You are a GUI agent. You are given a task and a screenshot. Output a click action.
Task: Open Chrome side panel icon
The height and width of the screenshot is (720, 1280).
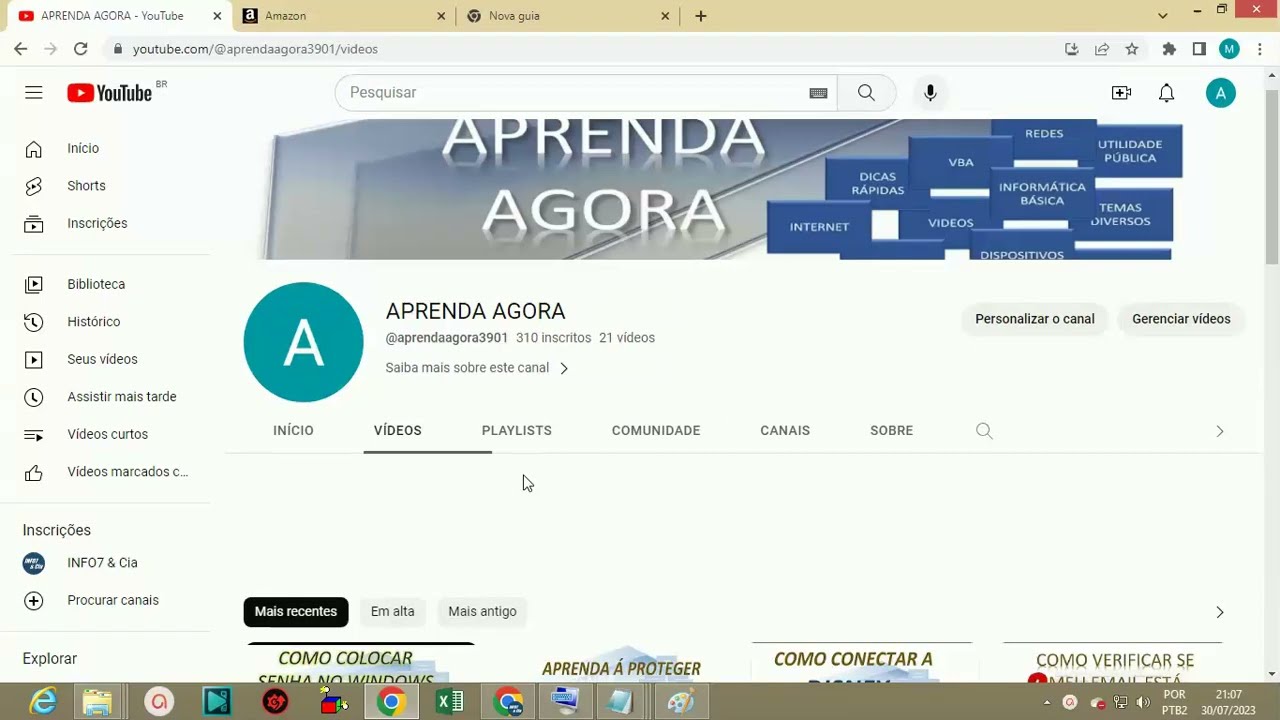[x=1199, y=49]
